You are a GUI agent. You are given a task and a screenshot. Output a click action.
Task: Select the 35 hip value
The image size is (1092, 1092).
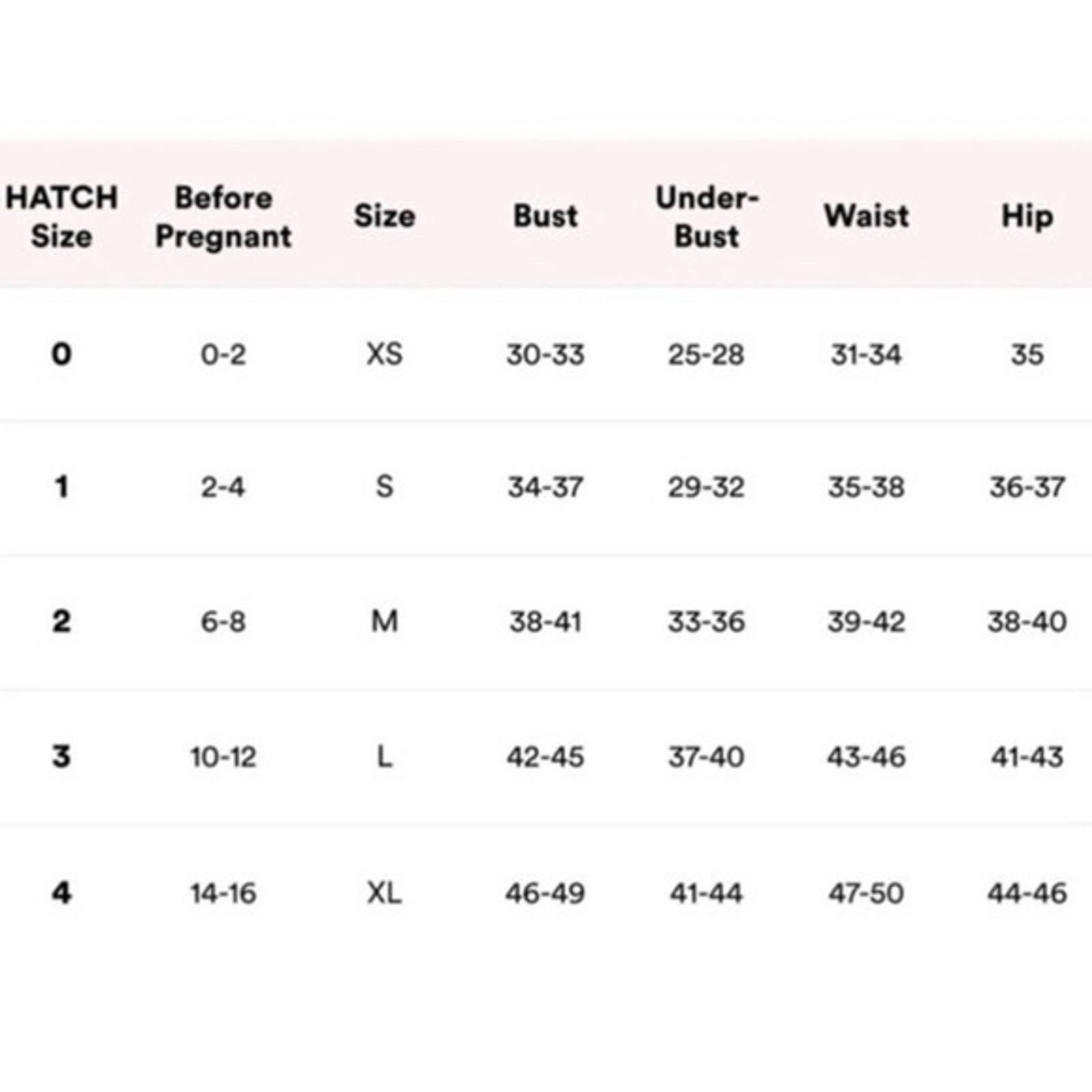pos(1027,354)
